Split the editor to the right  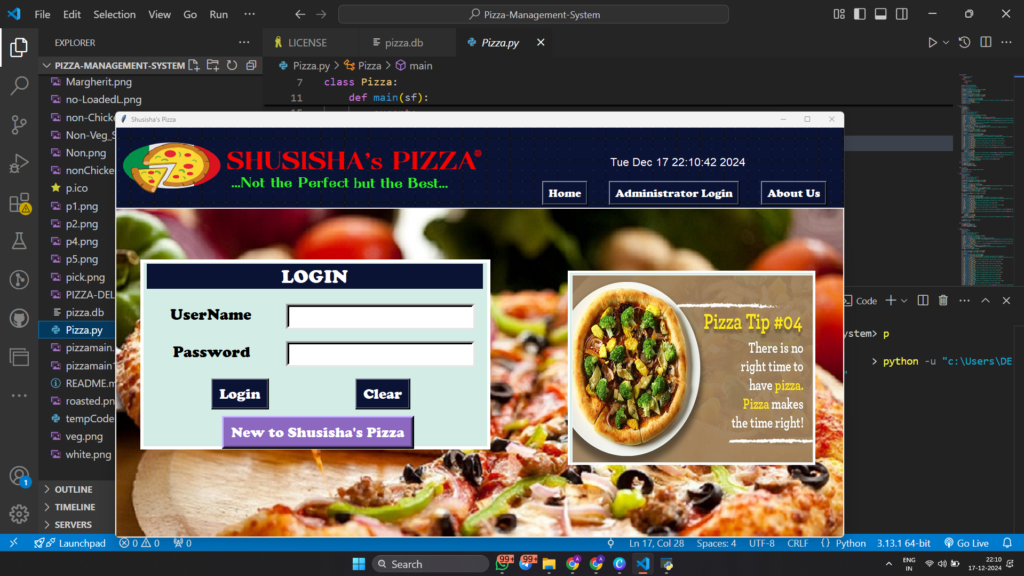[x=985, y=42]
